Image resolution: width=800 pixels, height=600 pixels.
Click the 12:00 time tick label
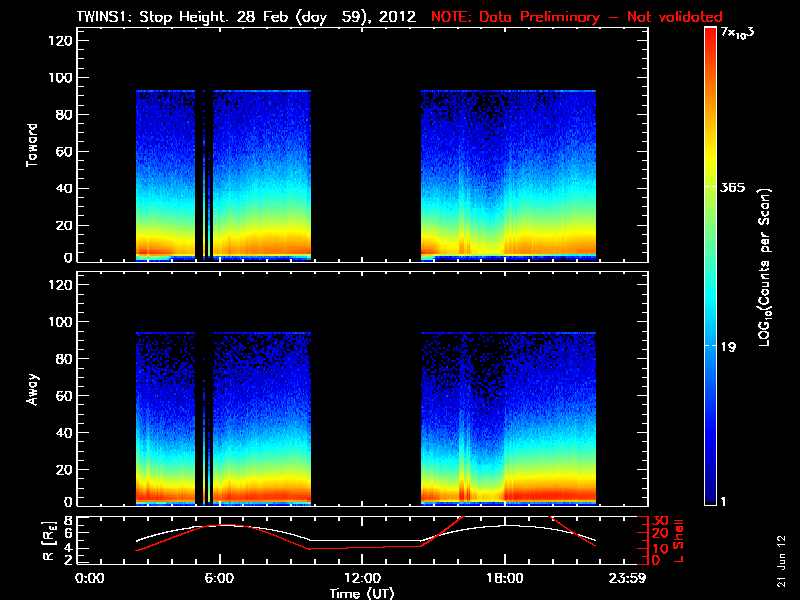coord(361,579)
